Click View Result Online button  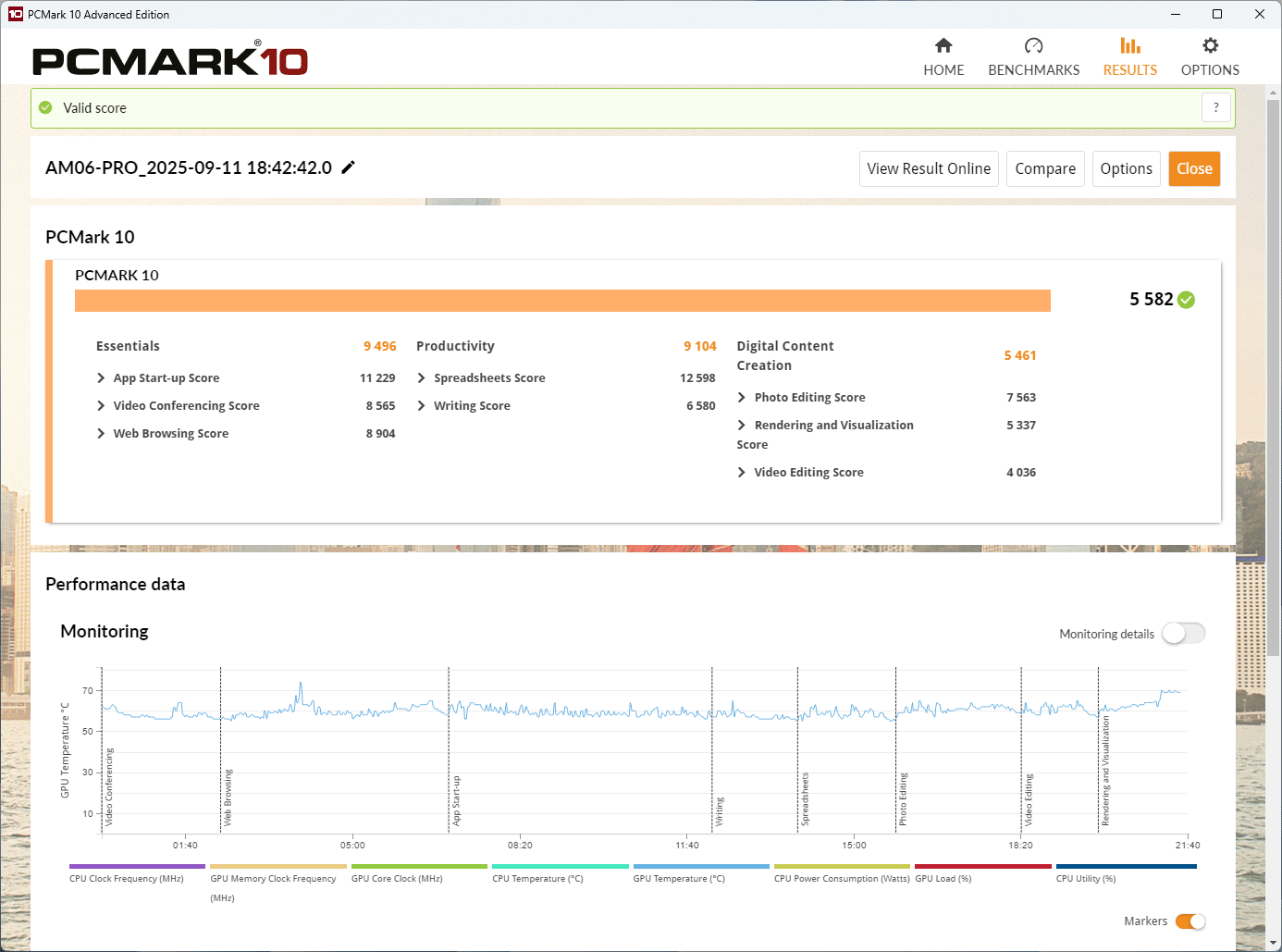pos(929,169)
